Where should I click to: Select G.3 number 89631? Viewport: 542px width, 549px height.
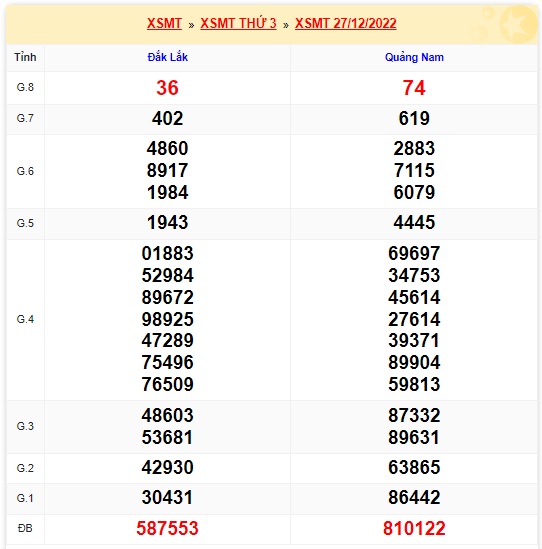(414, 438)
